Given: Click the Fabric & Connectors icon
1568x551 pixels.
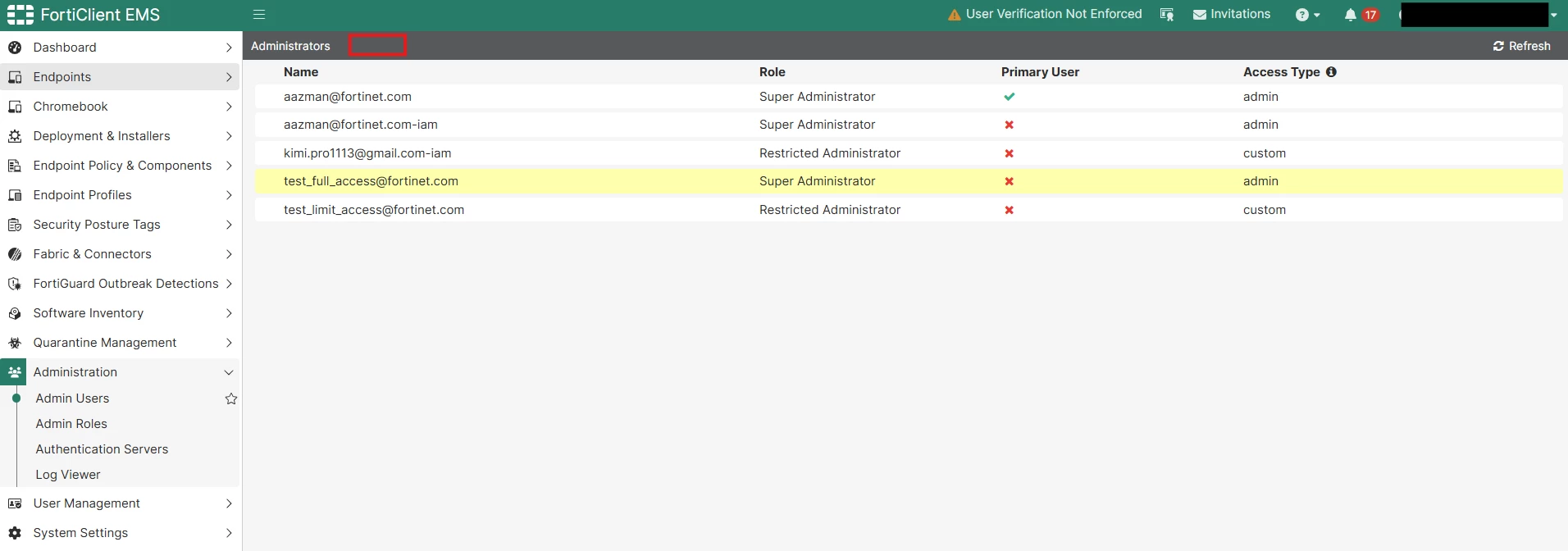Looking at the screenshot, I should pos(15,254).
